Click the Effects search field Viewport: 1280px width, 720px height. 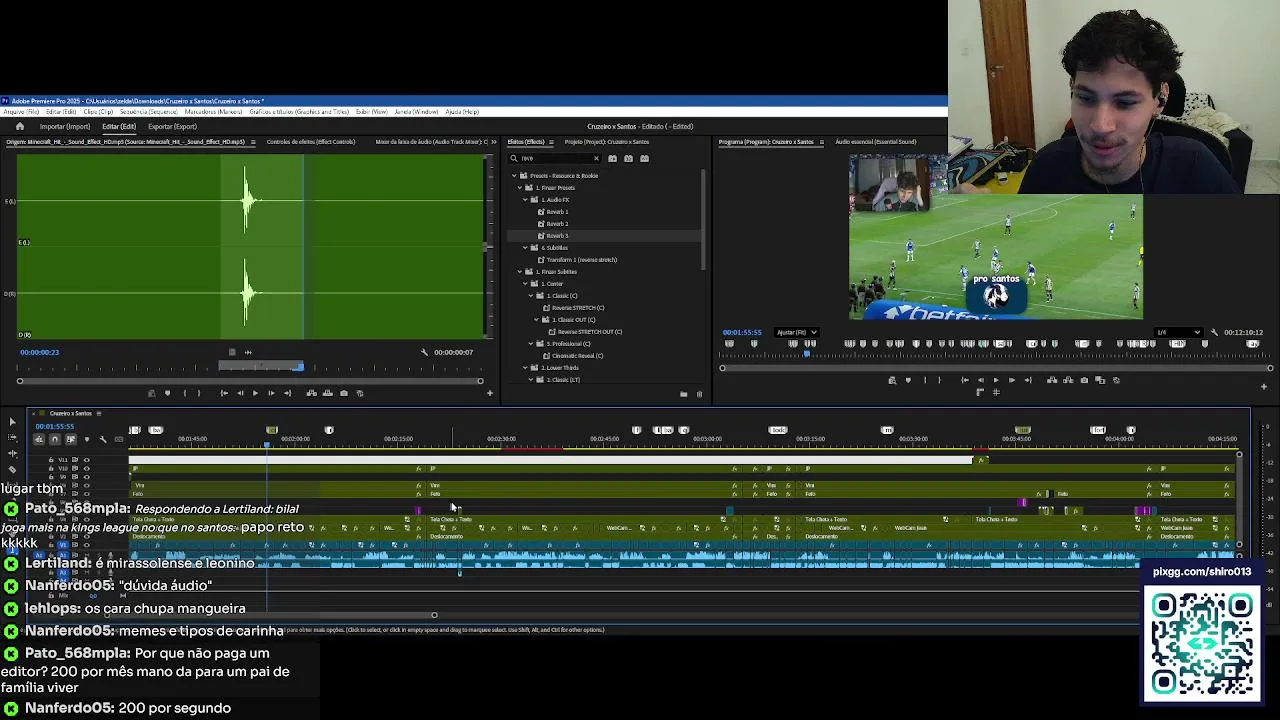556,158
